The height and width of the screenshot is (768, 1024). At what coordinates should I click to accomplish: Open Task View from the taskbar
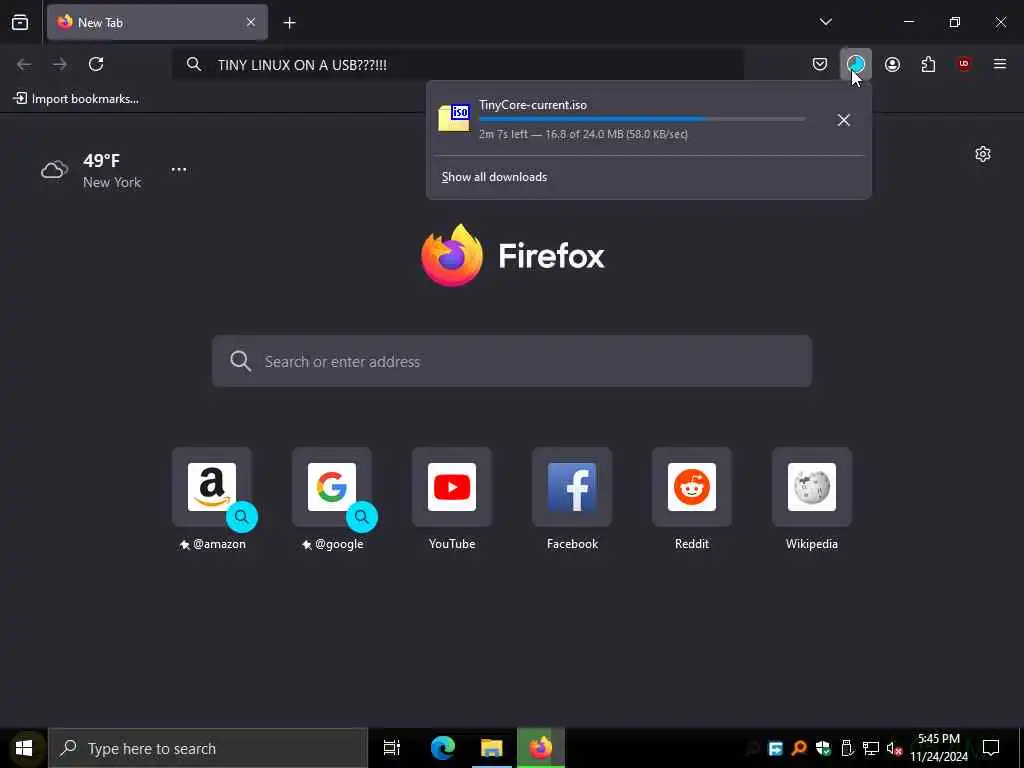coord(392,748)
